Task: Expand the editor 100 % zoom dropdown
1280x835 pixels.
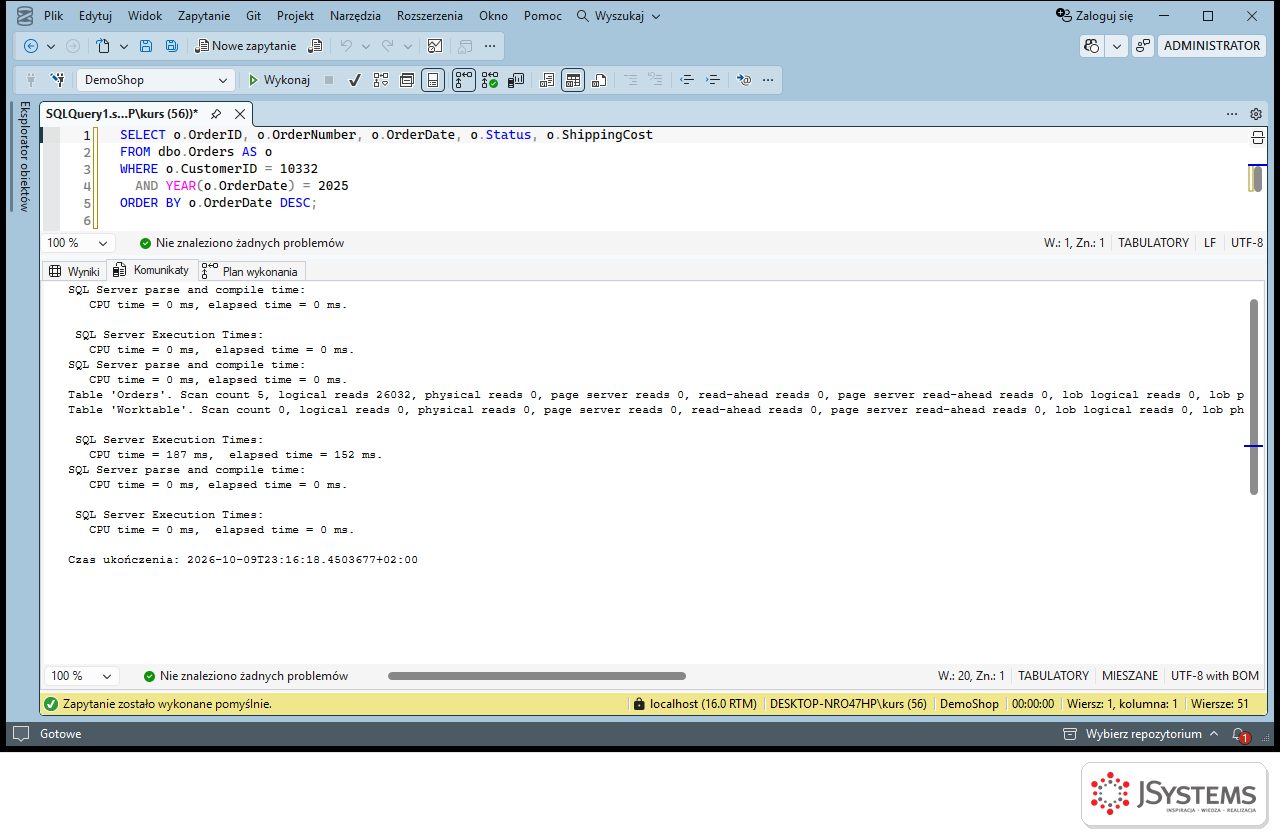Action: coord(79,243)
